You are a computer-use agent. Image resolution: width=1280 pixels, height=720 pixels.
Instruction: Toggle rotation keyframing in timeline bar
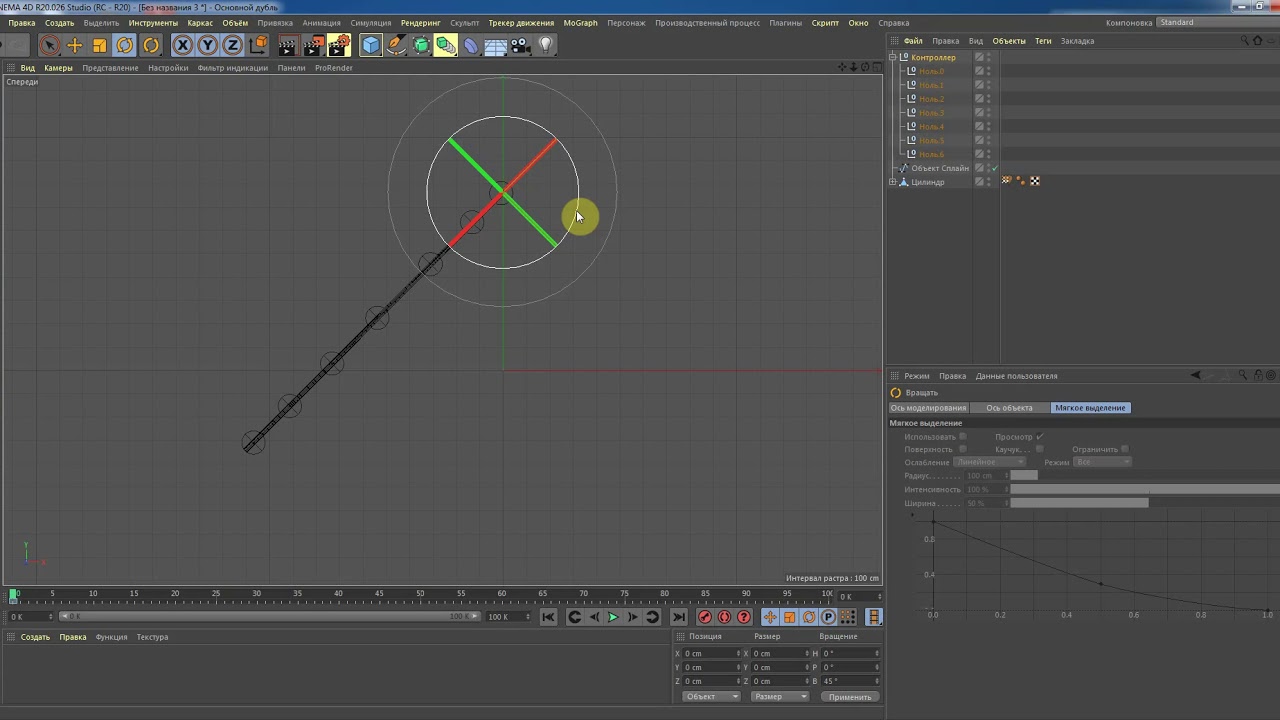click(809, 617)
